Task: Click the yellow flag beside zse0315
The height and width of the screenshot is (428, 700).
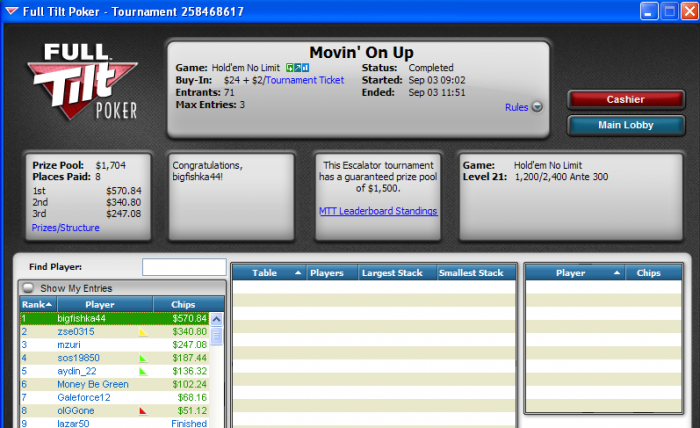Action: coord(143,332)
